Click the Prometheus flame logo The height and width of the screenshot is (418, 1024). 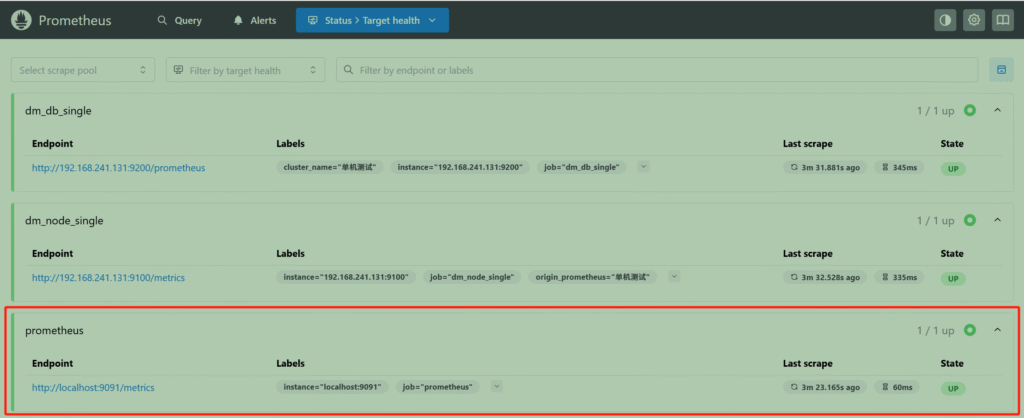[x=22, y=20]
